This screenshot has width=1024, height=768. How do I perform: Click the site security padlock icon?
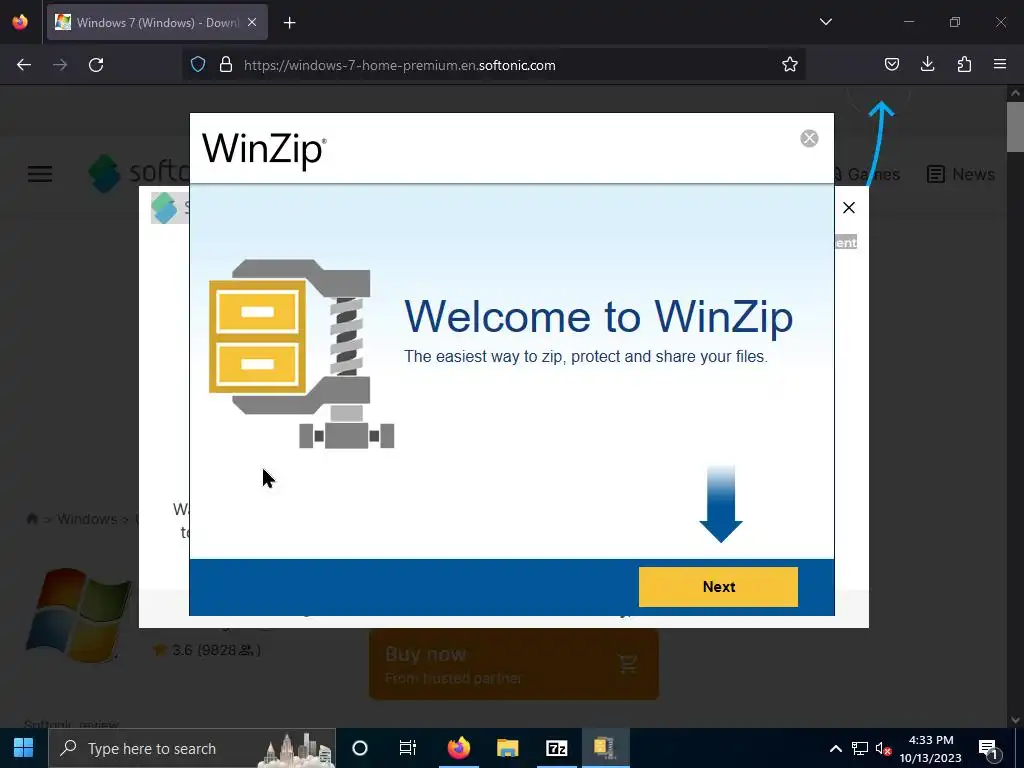click(x=226, y=65)
